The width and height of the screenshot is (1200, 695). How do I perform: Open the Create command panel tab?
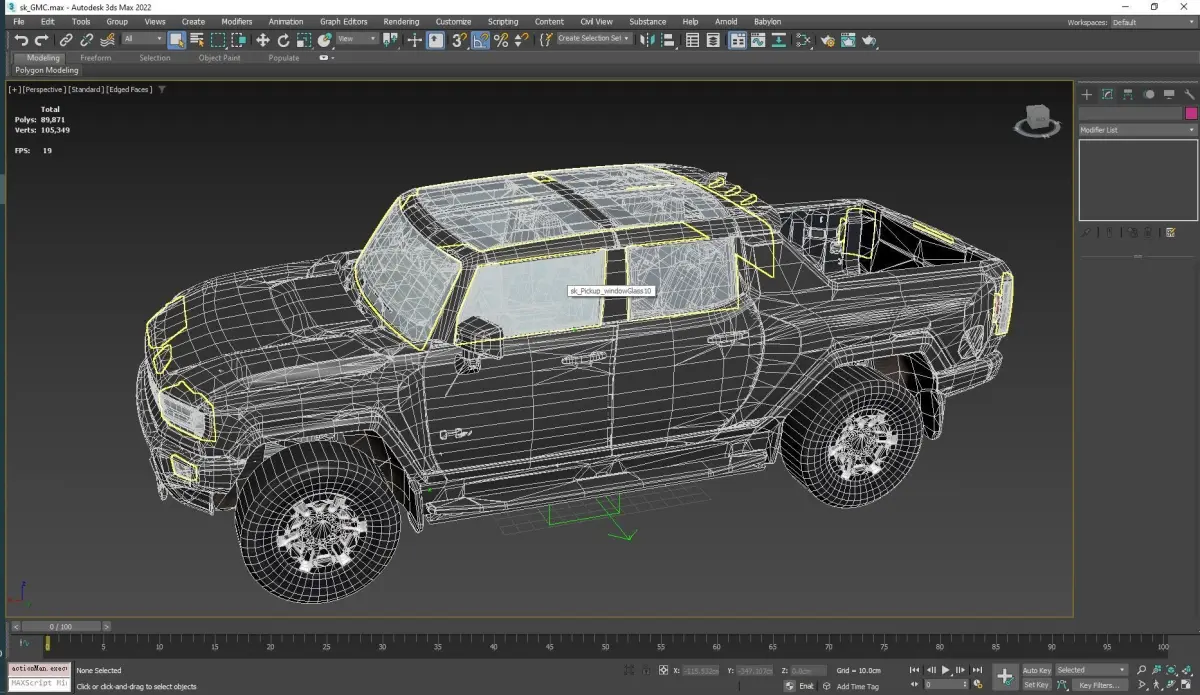(x=1087, y=95)
